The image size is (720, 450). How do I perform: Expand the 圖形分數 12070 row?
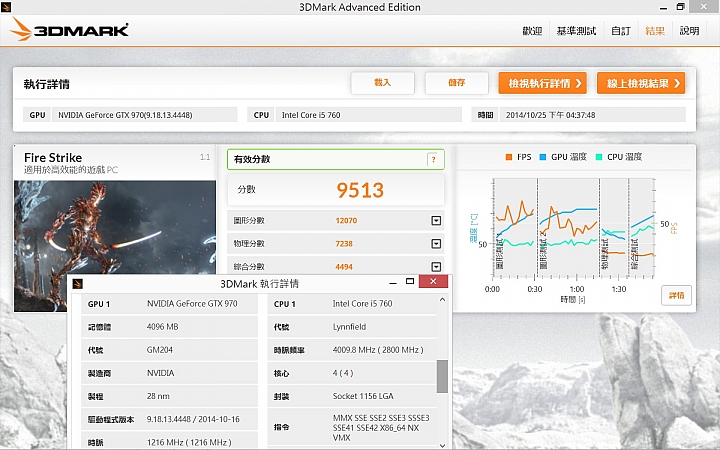(x=436, y=220)
